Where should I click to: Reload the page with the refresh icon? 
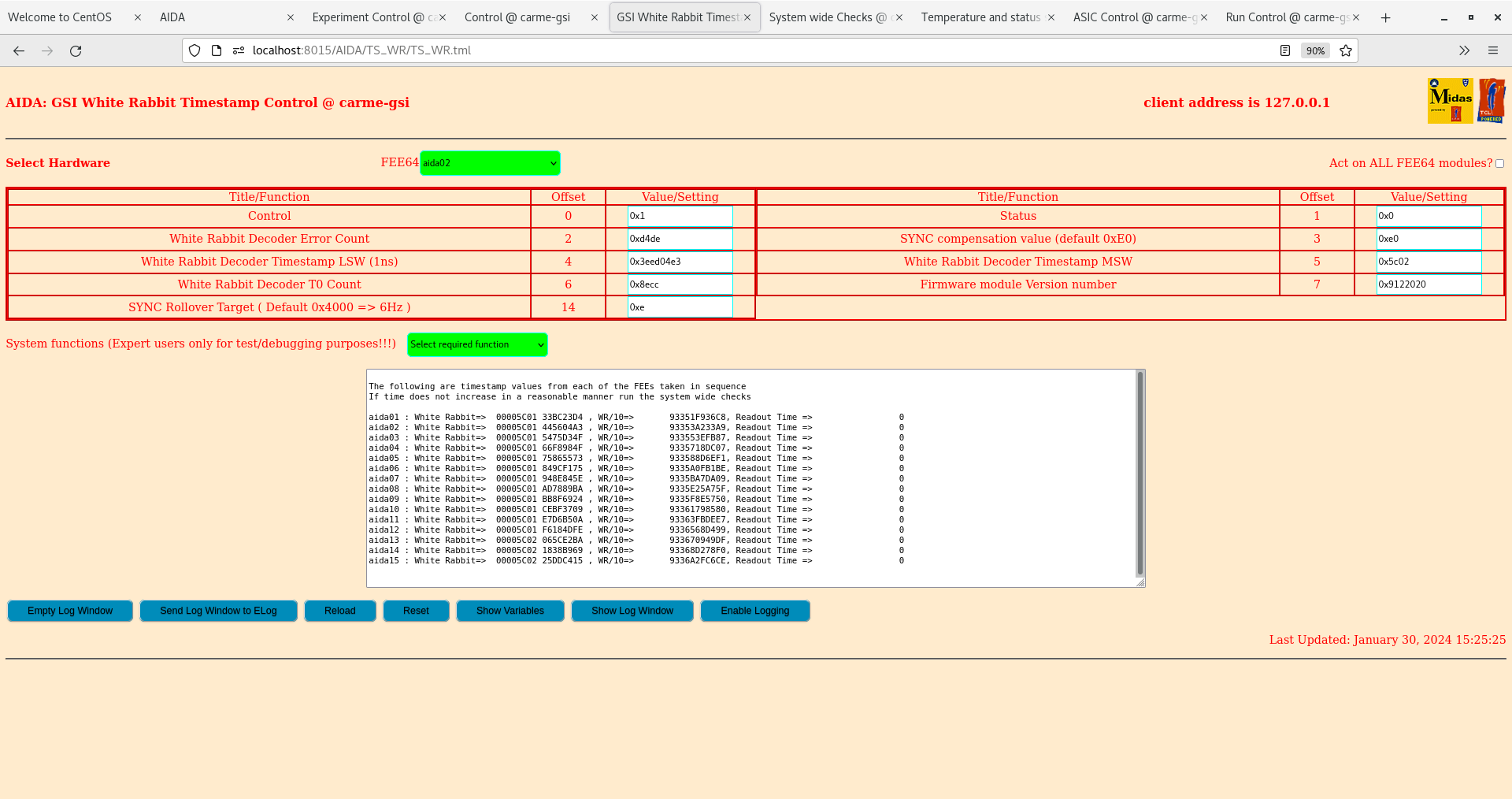tap(76, 50)
